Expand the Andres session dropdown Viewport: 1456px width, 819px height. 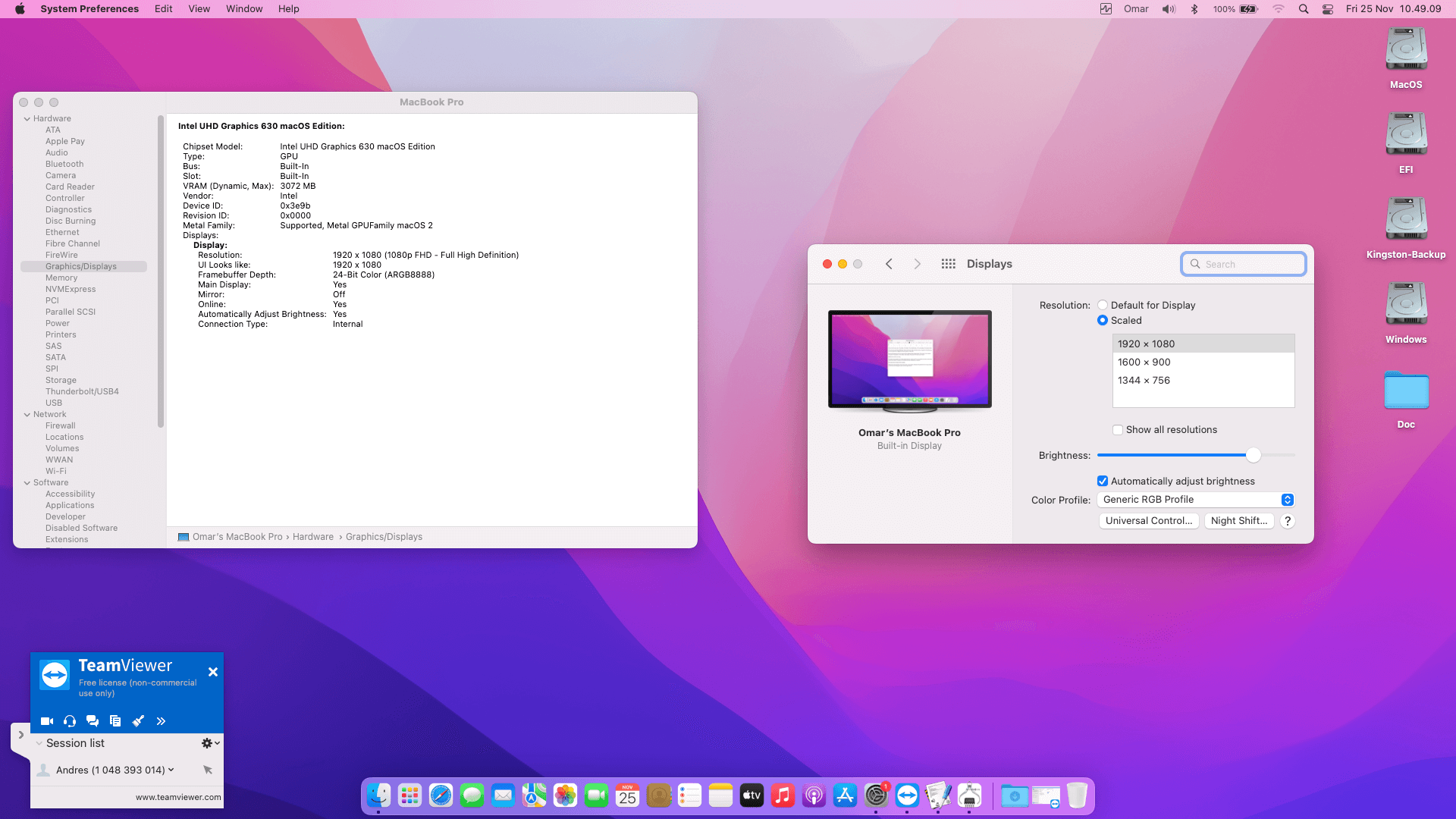click(170, 770)
